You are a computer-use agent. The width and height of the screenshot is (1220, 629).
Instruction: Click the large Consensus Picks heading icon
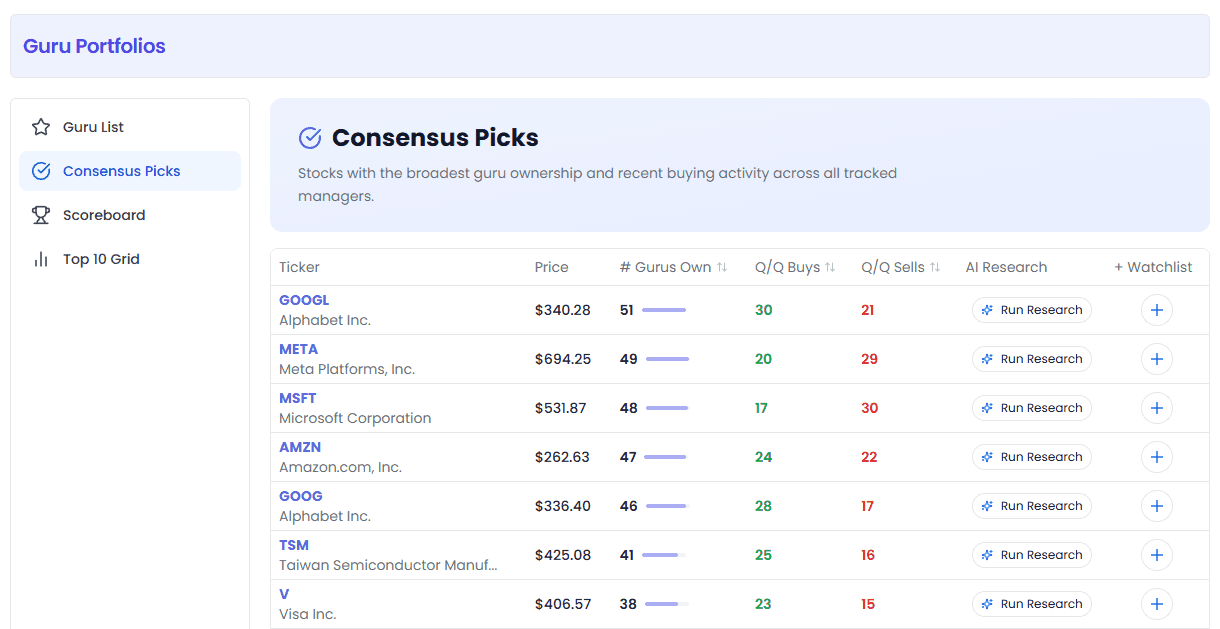coord(310,138)
